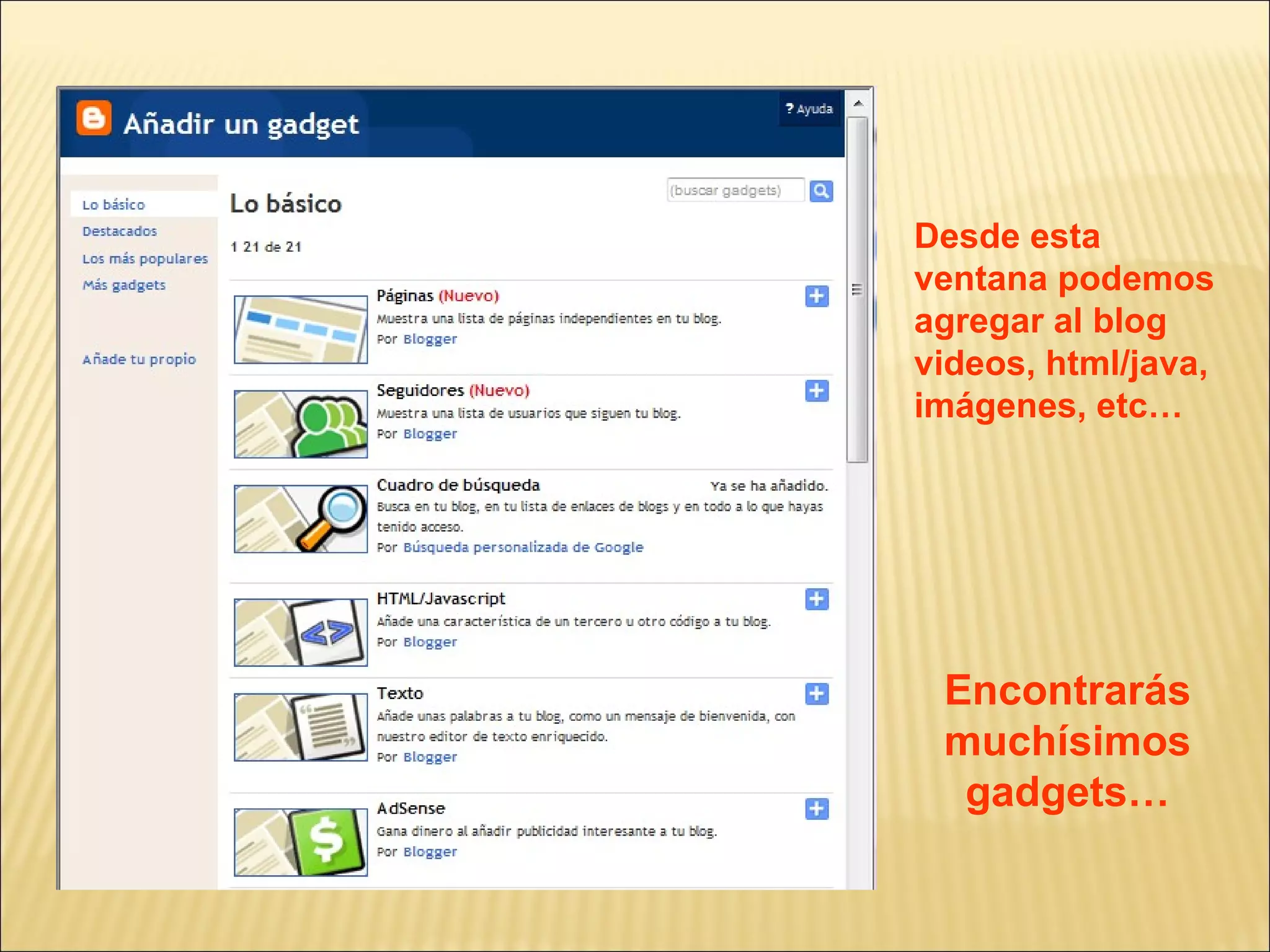1270x952 pixels.
Task: Click the vertical scrollbar thumb
Action: click(858, 289)
